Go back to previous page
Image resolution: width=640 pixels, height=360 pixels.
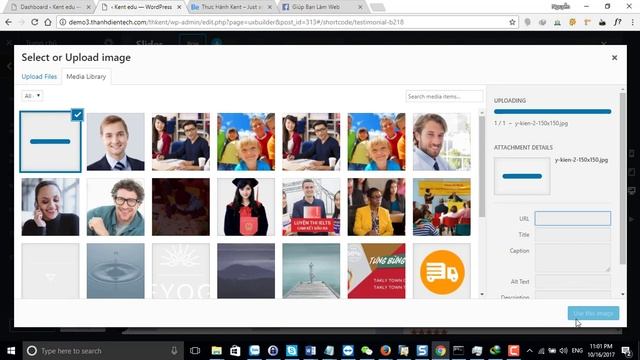[x=9, y=22]
